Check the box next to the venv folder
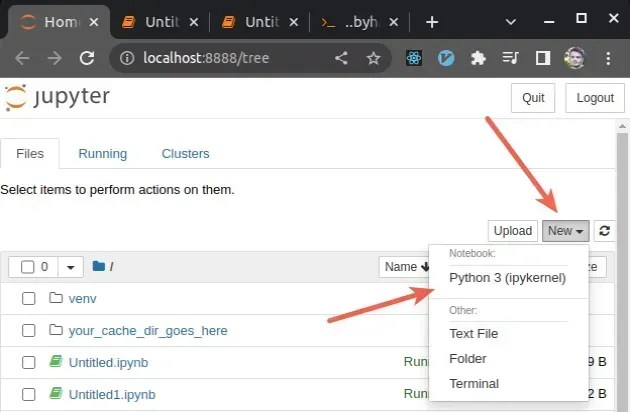 29,299
